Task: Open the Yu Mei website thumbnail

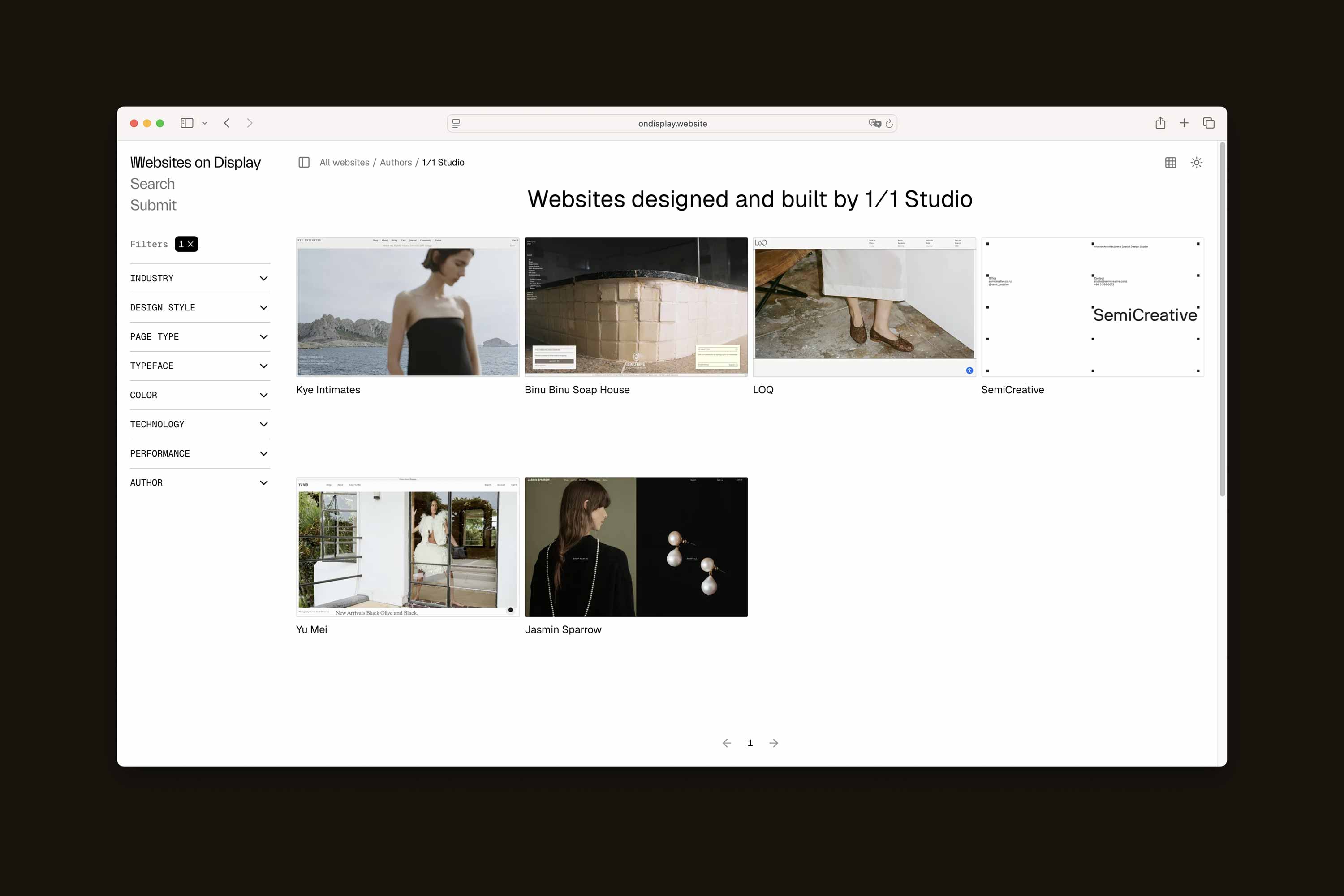Action: 408,547
